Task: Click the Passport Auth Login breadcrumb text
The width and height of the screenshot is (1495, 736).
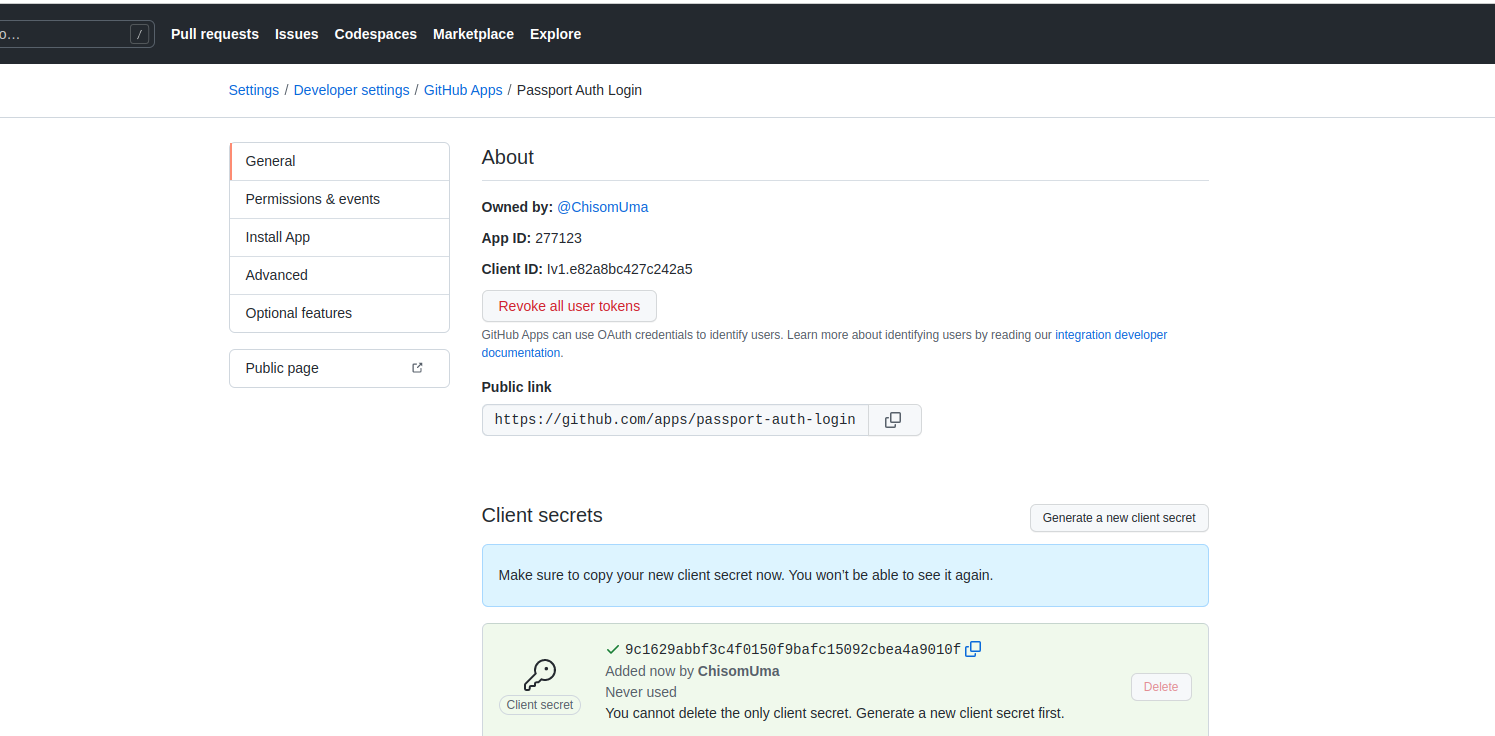Action: coord(579,90)
